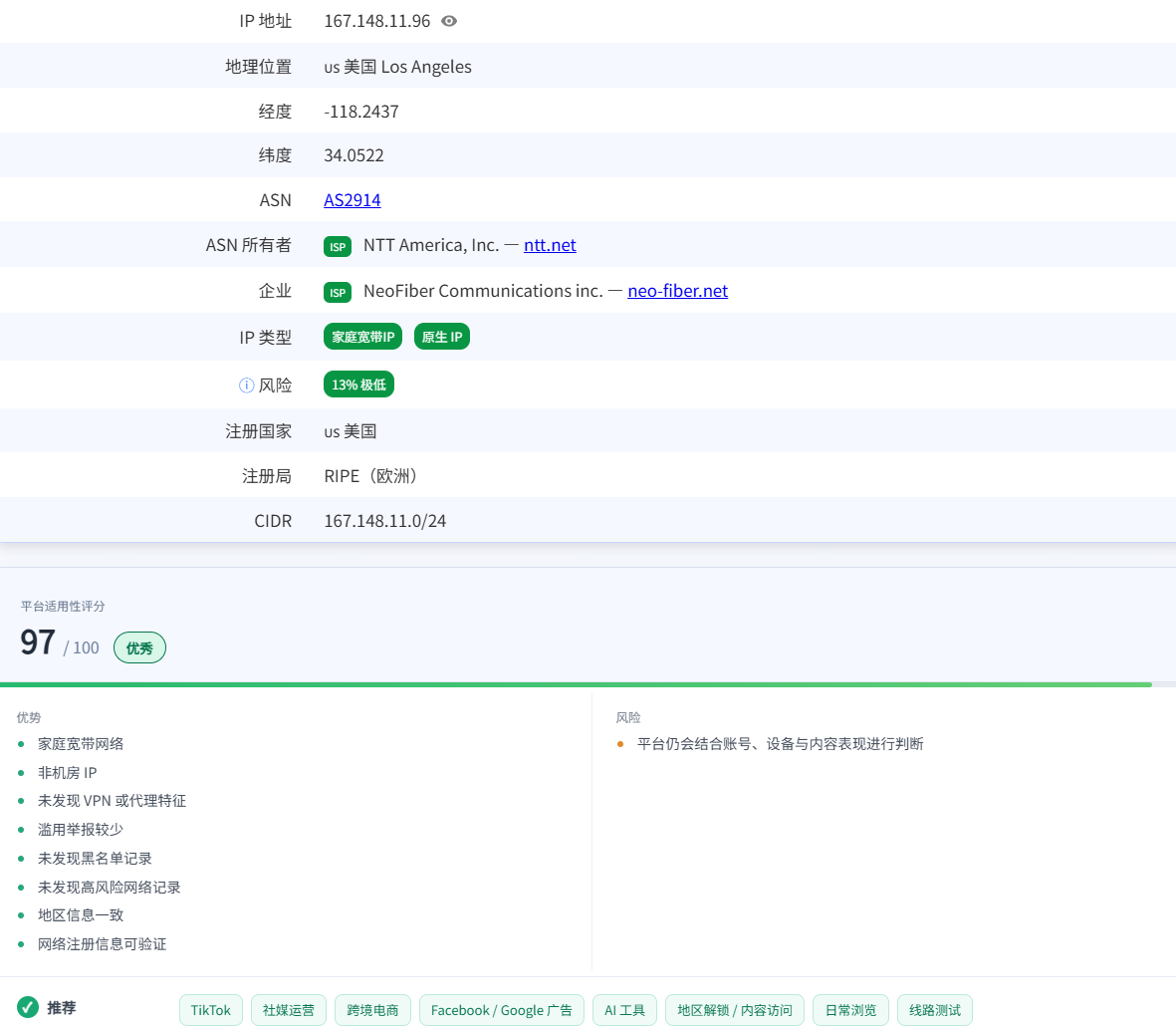The width and height of the screenshot is (1176, 1028).
Task: Click risk item 平台仍会结合账号
Action: [x=780, y=744]
